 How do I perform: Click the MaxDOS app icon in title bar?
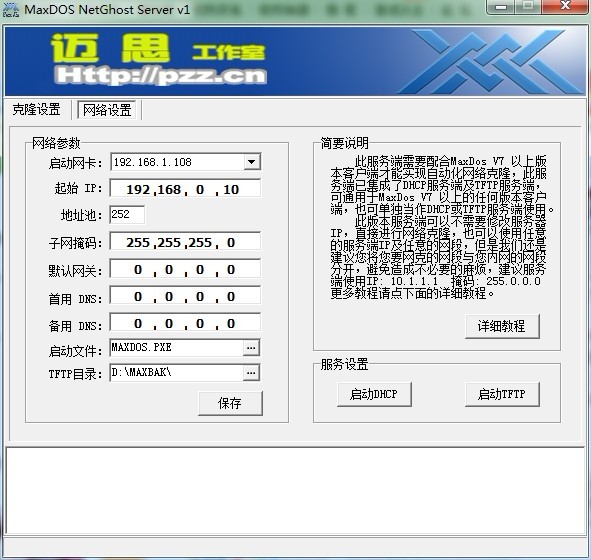11,9
